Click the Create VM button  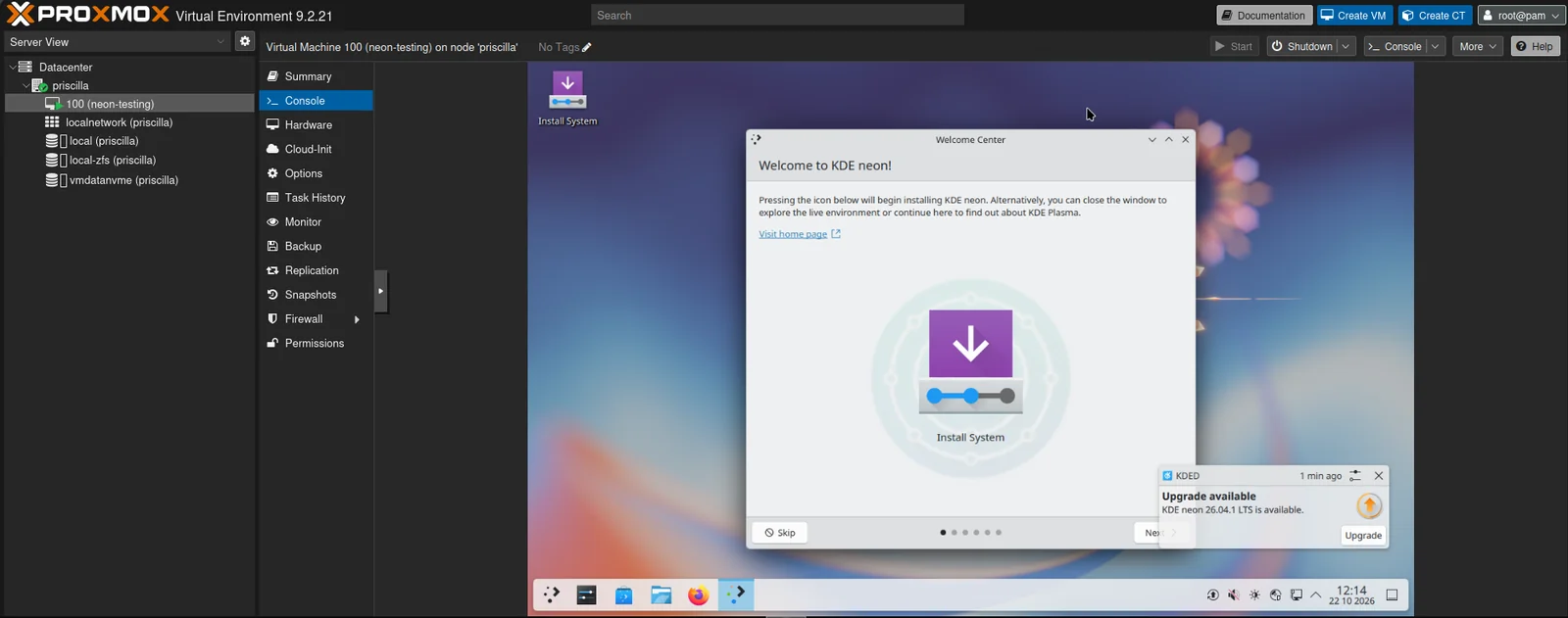click(x=1354, y=16)
